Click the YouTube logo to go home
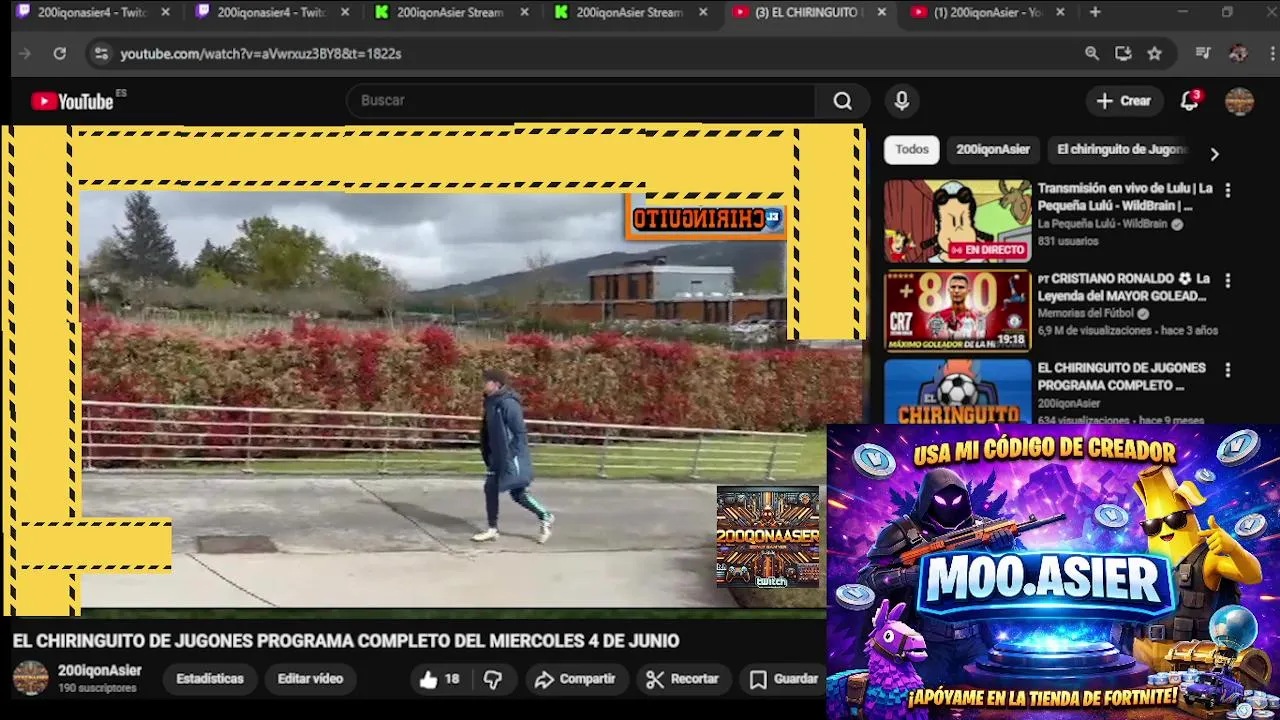 [x=72, y=101]
